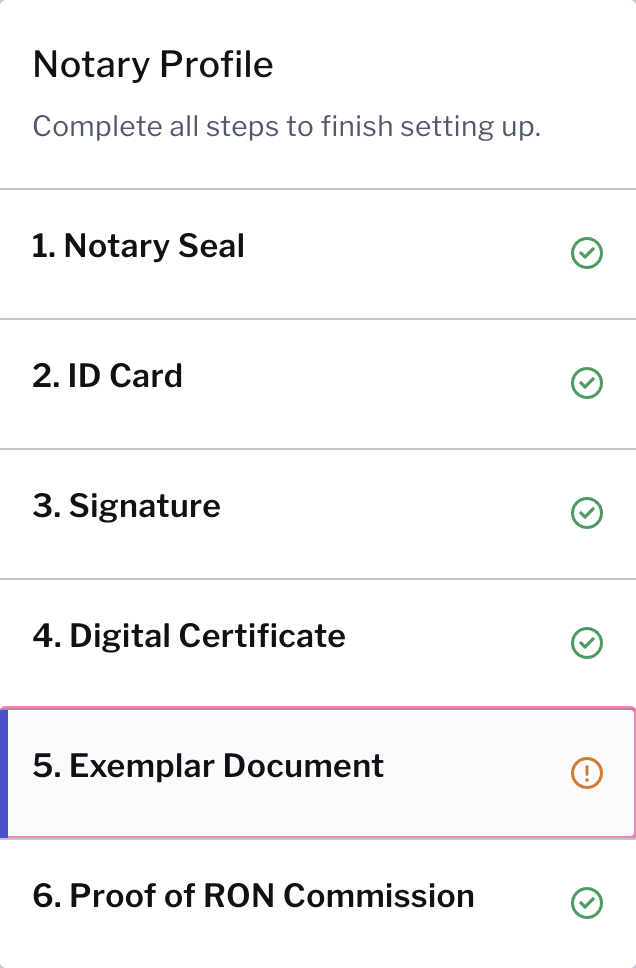The width and height of the screenshot is (636, 968).
Task: Select the completion check icon next to ID Card
Action: pos(587,383)
